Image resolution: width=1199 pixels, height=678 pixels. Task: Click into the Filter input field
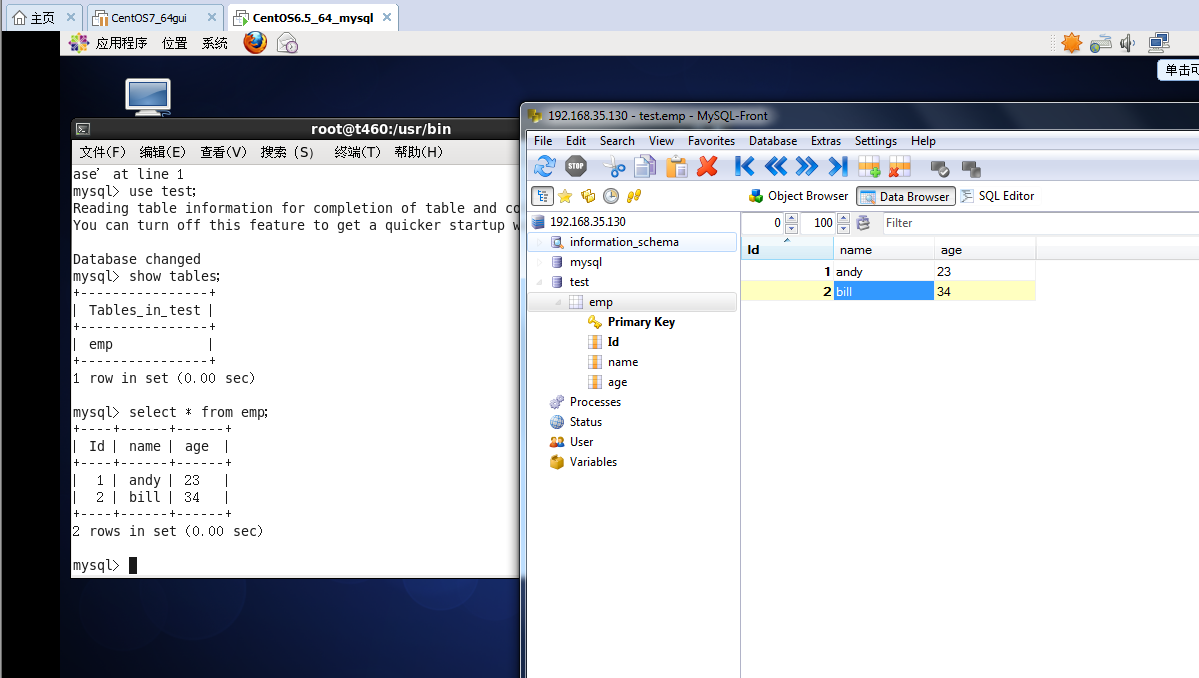click(1040, 222)
